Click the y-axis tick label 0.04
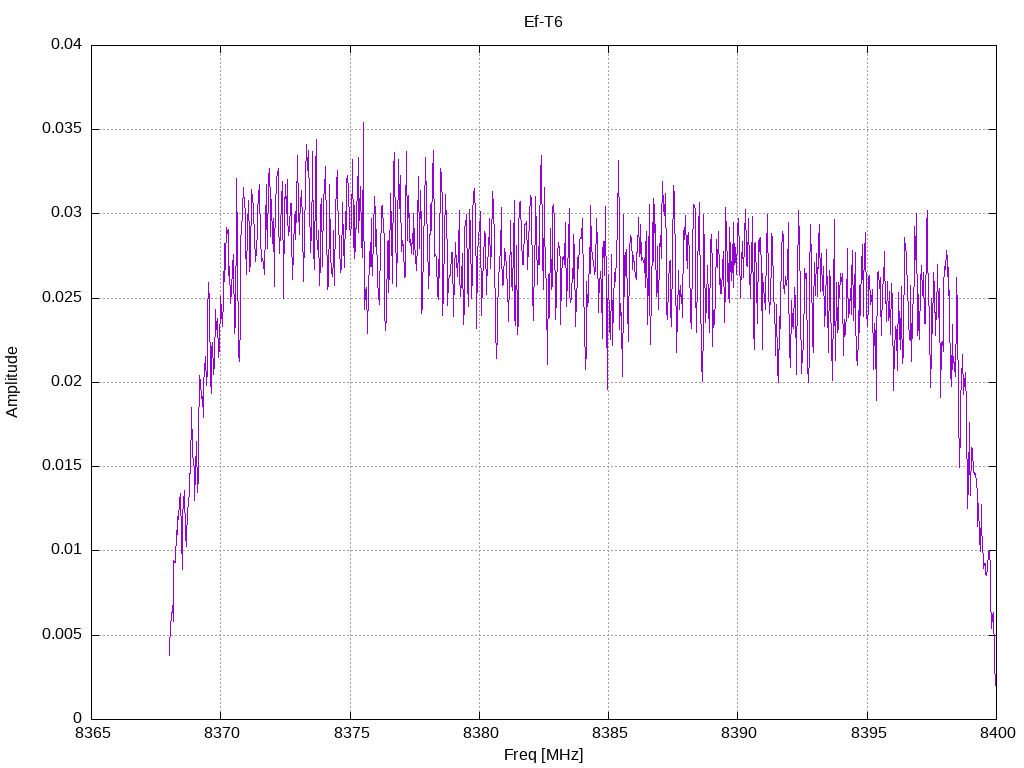 tap(67, 44)
